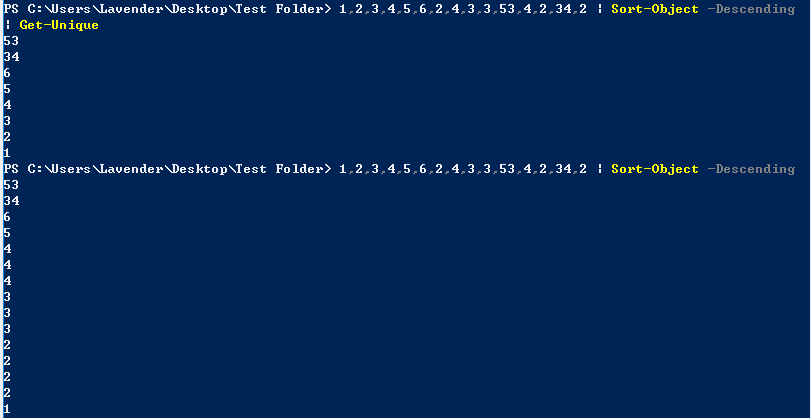Click 5 in the second output

pyautogui.click(x=7, y=233)
